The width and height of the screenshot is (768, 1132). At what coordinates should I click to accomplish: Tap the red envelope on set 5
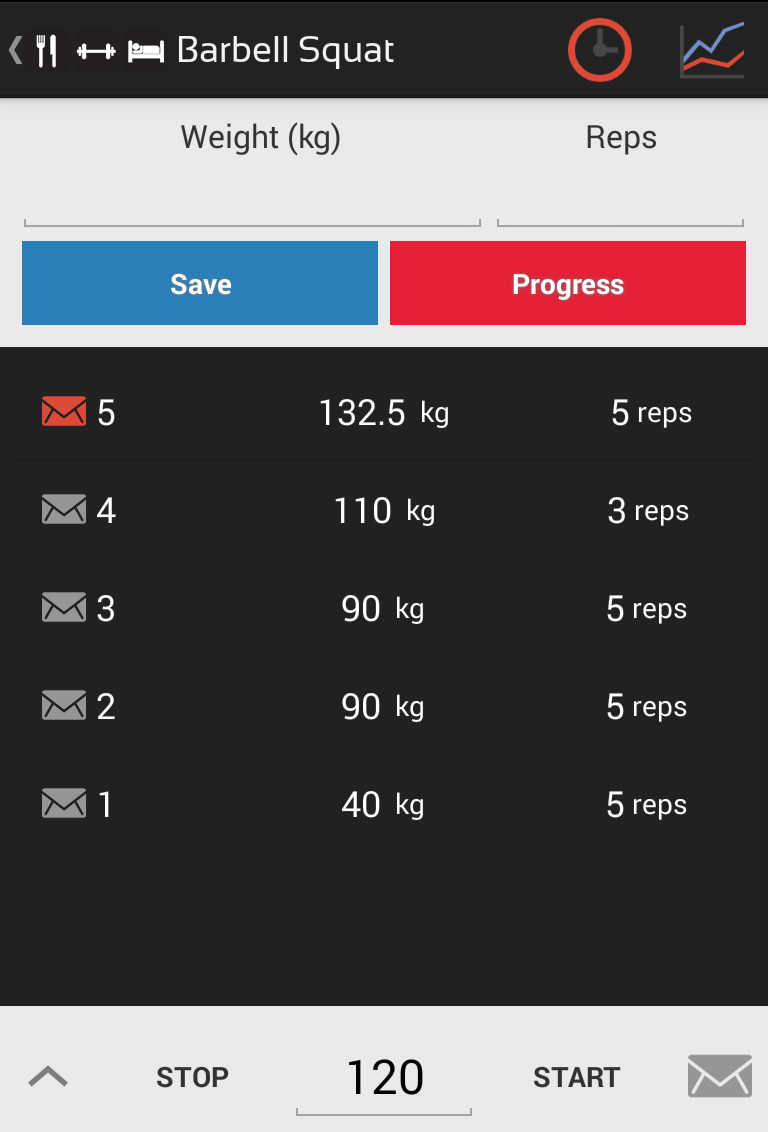tap(64, 411)
